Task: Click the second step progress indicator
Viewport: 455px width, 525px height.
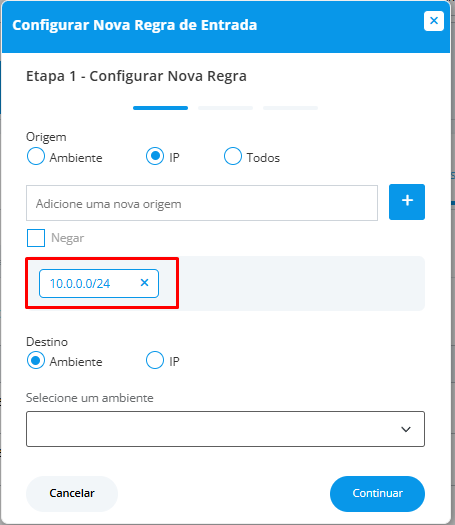Action: coord(225,108)
